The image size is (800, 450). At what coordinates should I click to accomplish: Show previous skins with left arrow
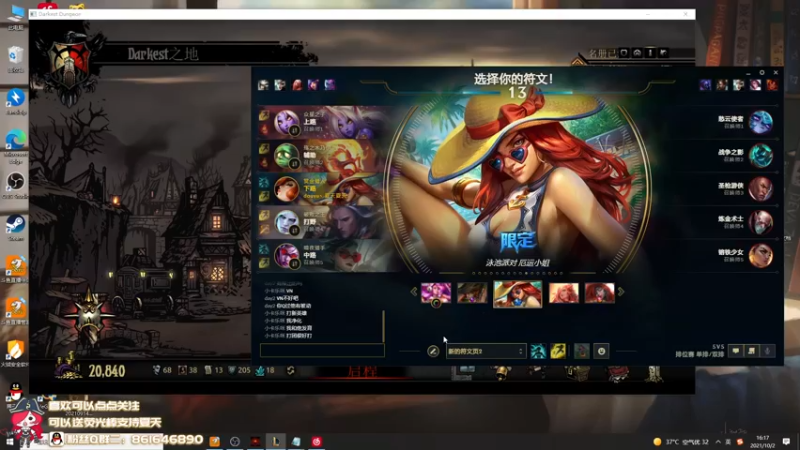coord(414,292)
